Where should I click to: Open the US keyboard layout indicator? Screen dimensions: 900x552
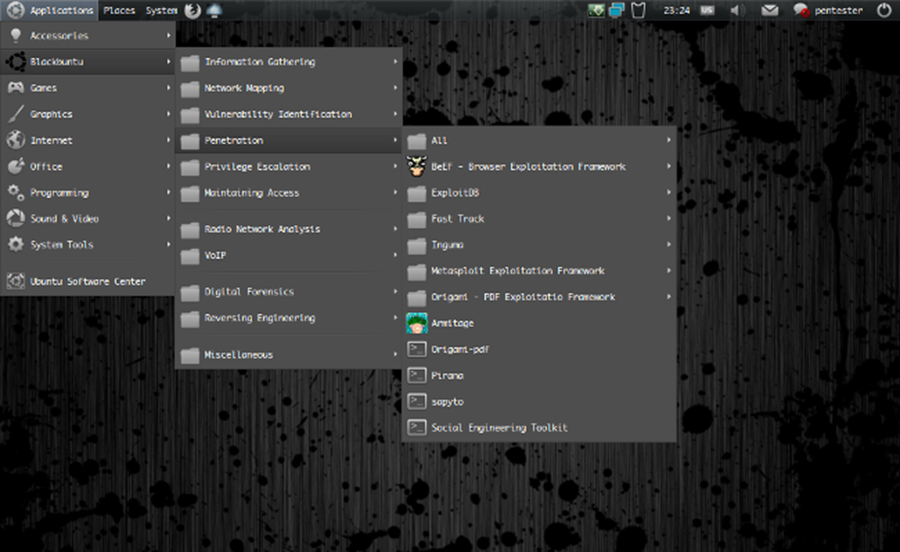click(707, 10)
